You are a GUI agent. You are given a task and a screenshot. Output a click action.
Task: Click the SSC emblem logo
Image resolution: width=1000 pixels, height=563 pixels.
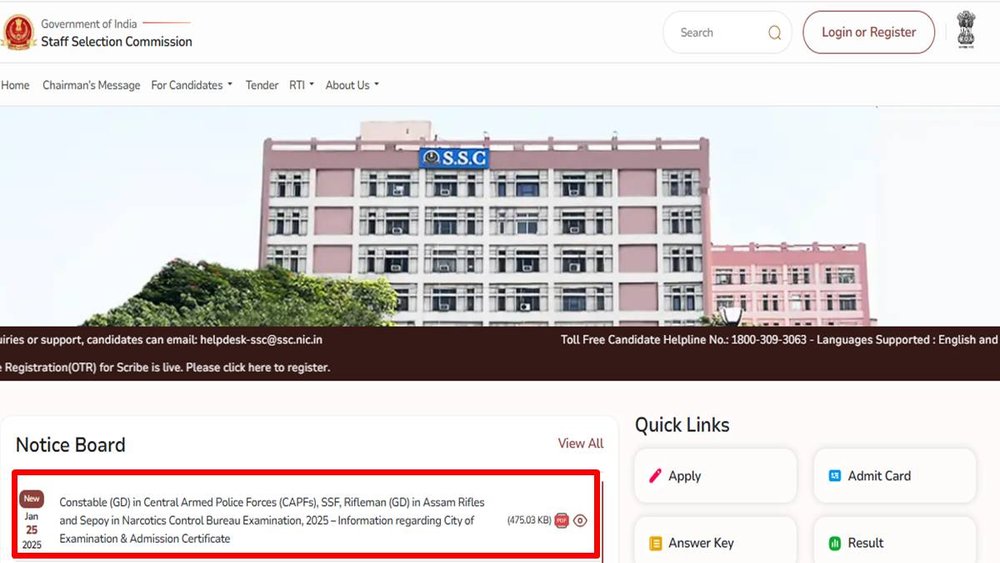point(18,32)
